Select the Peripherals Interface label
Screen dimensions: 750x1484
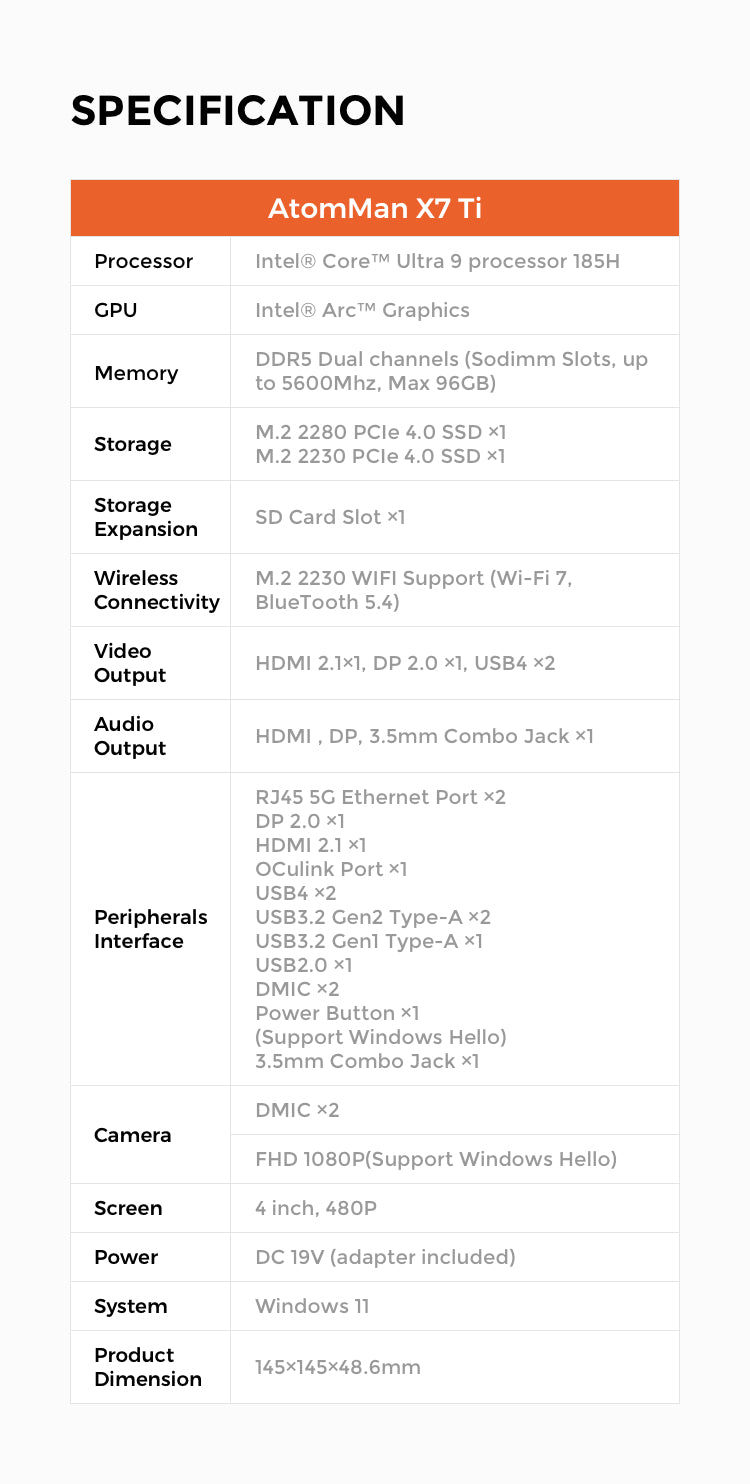click(150, 929)
